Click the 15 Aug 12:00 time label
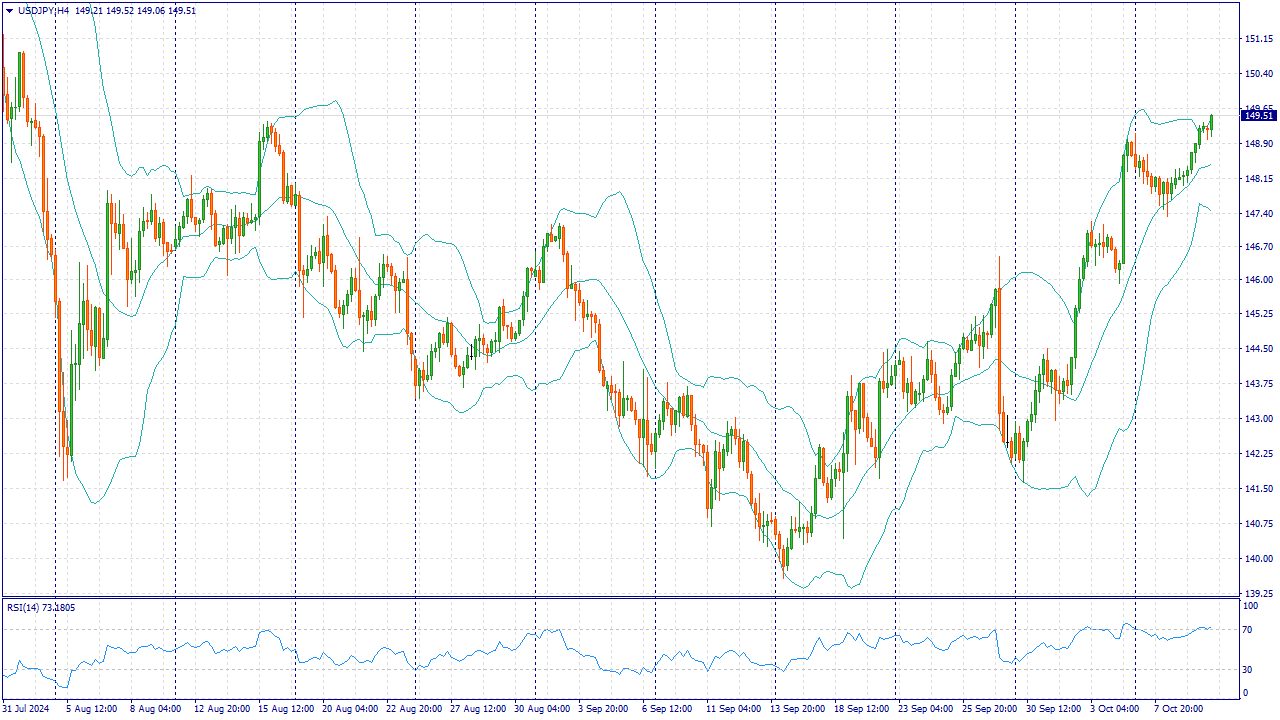Screen dimensions: 1280x720 click(285, 709)
